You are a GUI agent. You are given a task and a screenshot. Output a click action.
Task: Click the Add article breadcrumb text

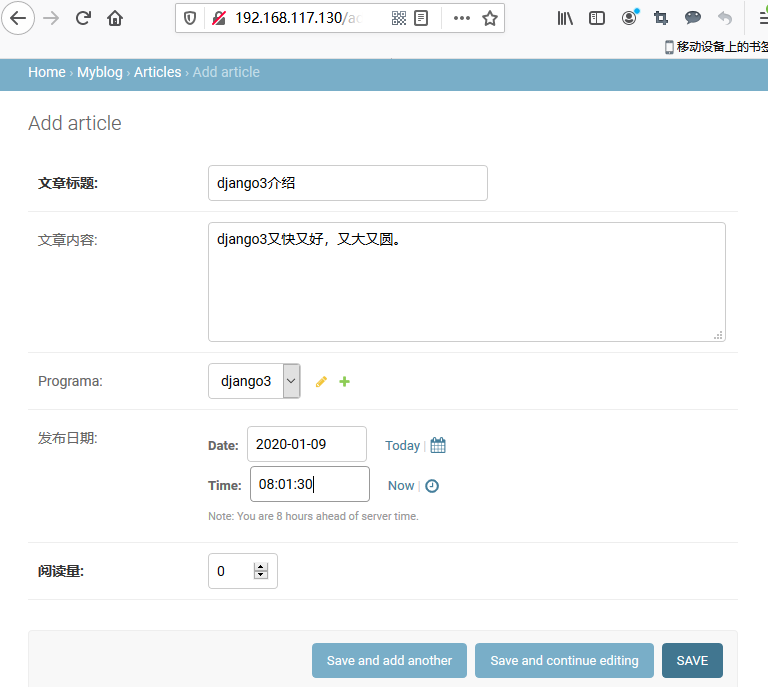pos(226,72)
